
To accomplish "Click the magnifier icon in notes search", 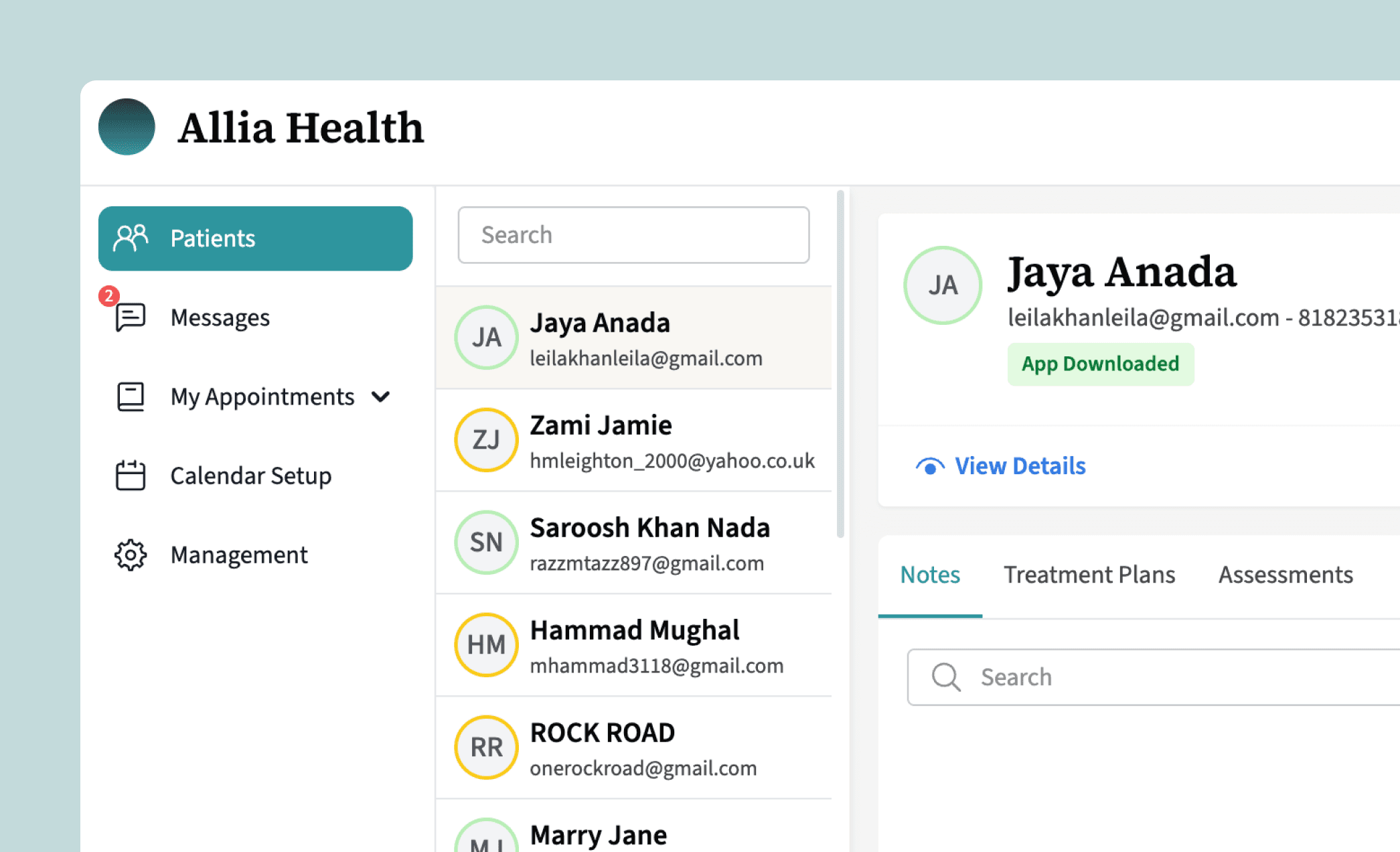I will pos(946,677).
